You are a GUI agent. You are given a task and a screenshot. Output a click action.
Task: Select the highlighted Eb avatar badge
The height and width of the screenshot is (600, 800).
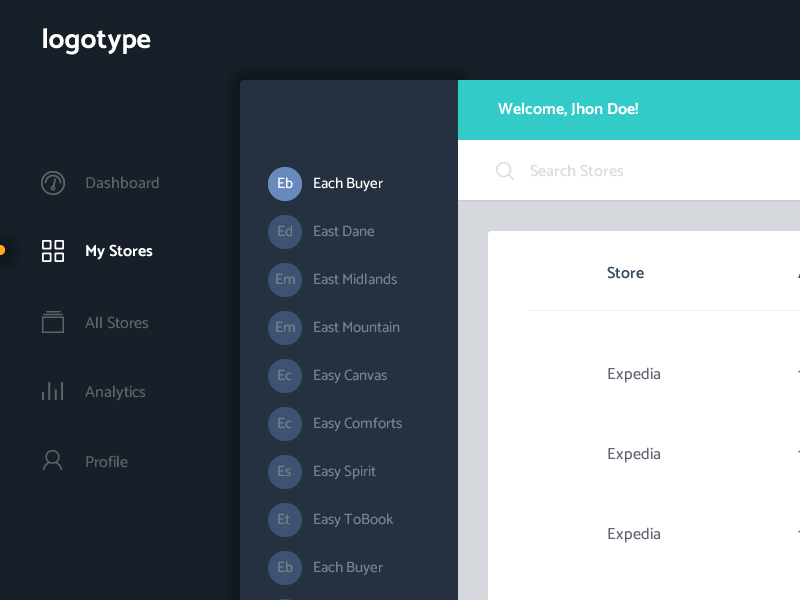285,183
